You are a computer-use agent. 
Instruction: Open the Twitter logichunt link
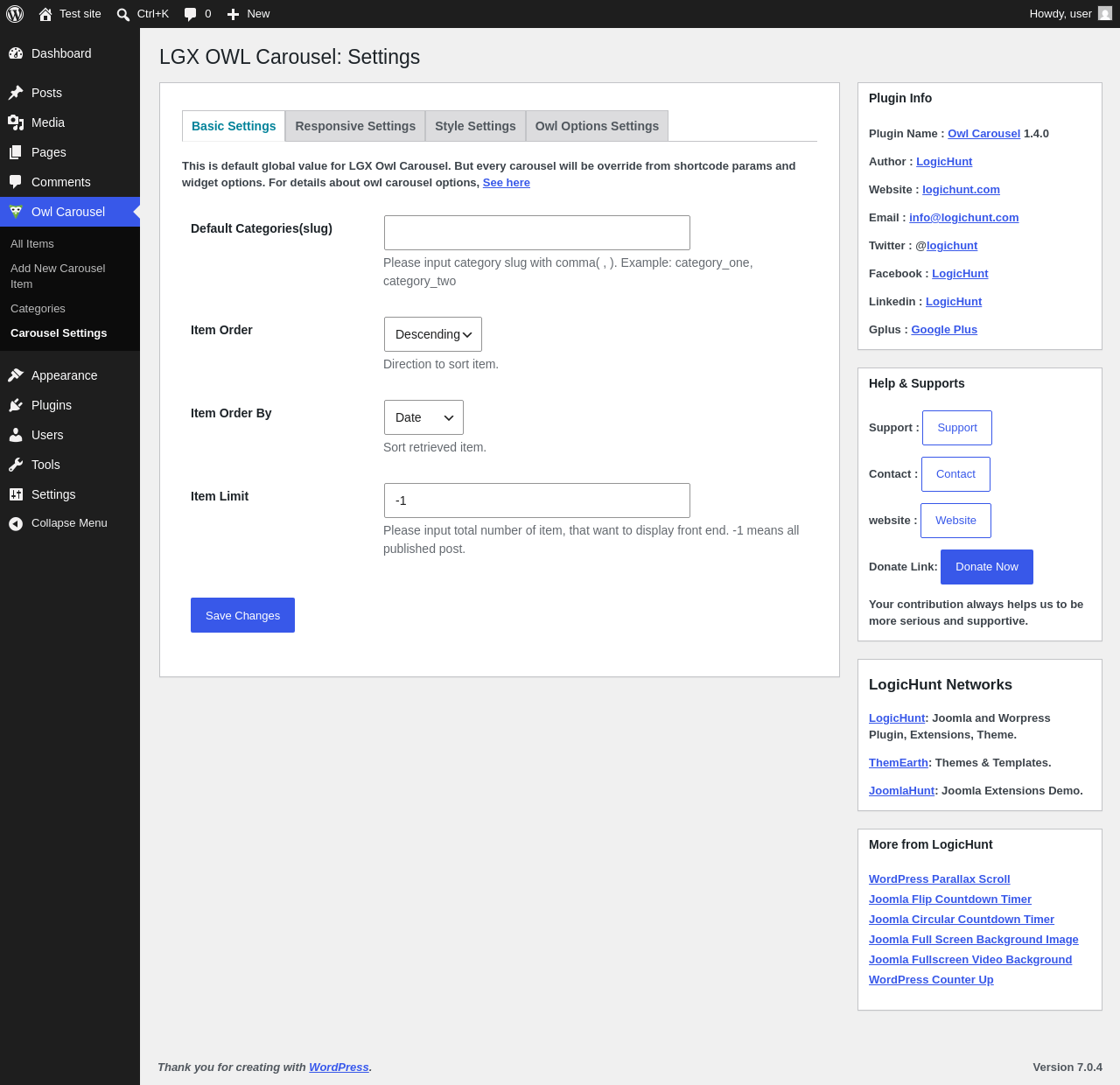pyautogui.click(x=952, y=246)
